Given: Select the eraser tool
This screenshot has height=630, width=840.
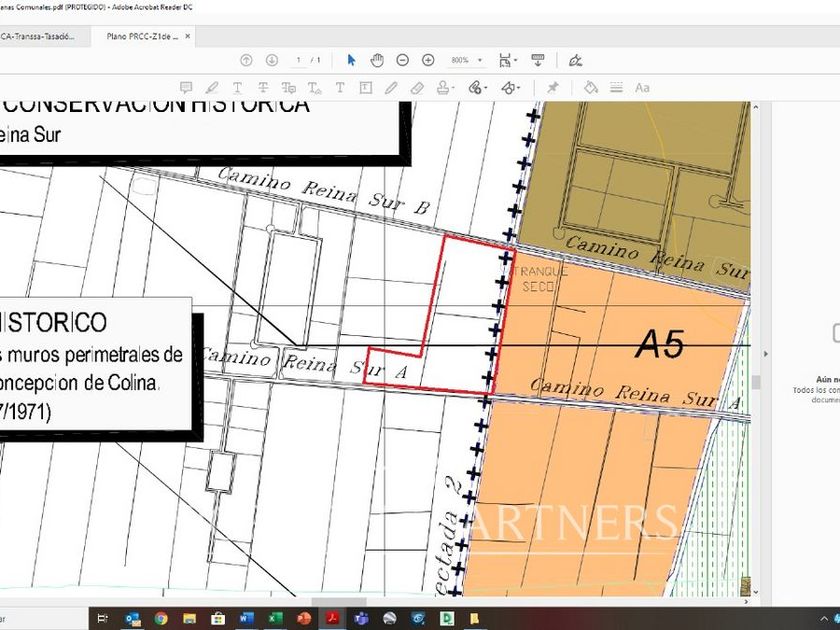Looking at the screenshot, I should coord(418,88).
